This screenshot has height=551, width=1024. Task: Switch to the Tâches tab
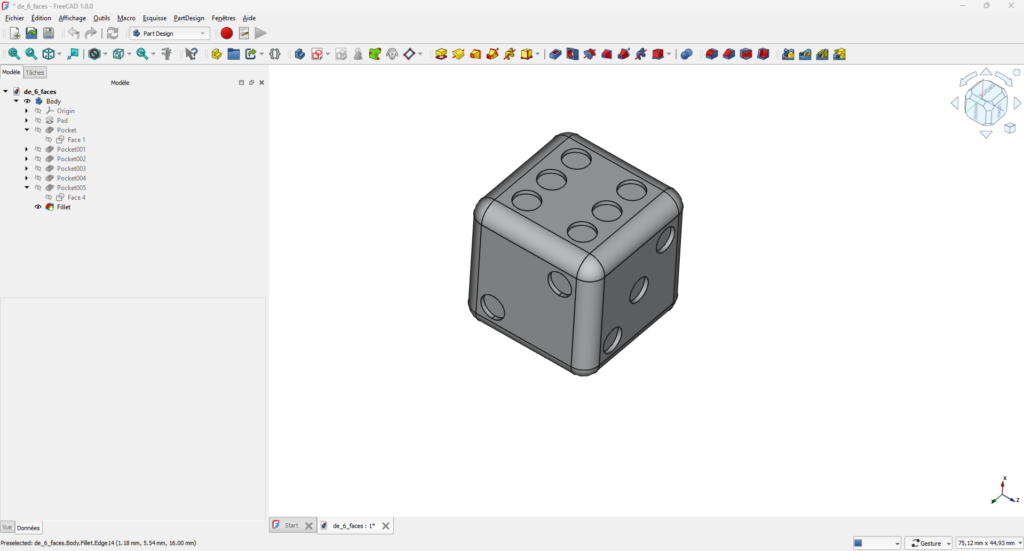point(34,72)
